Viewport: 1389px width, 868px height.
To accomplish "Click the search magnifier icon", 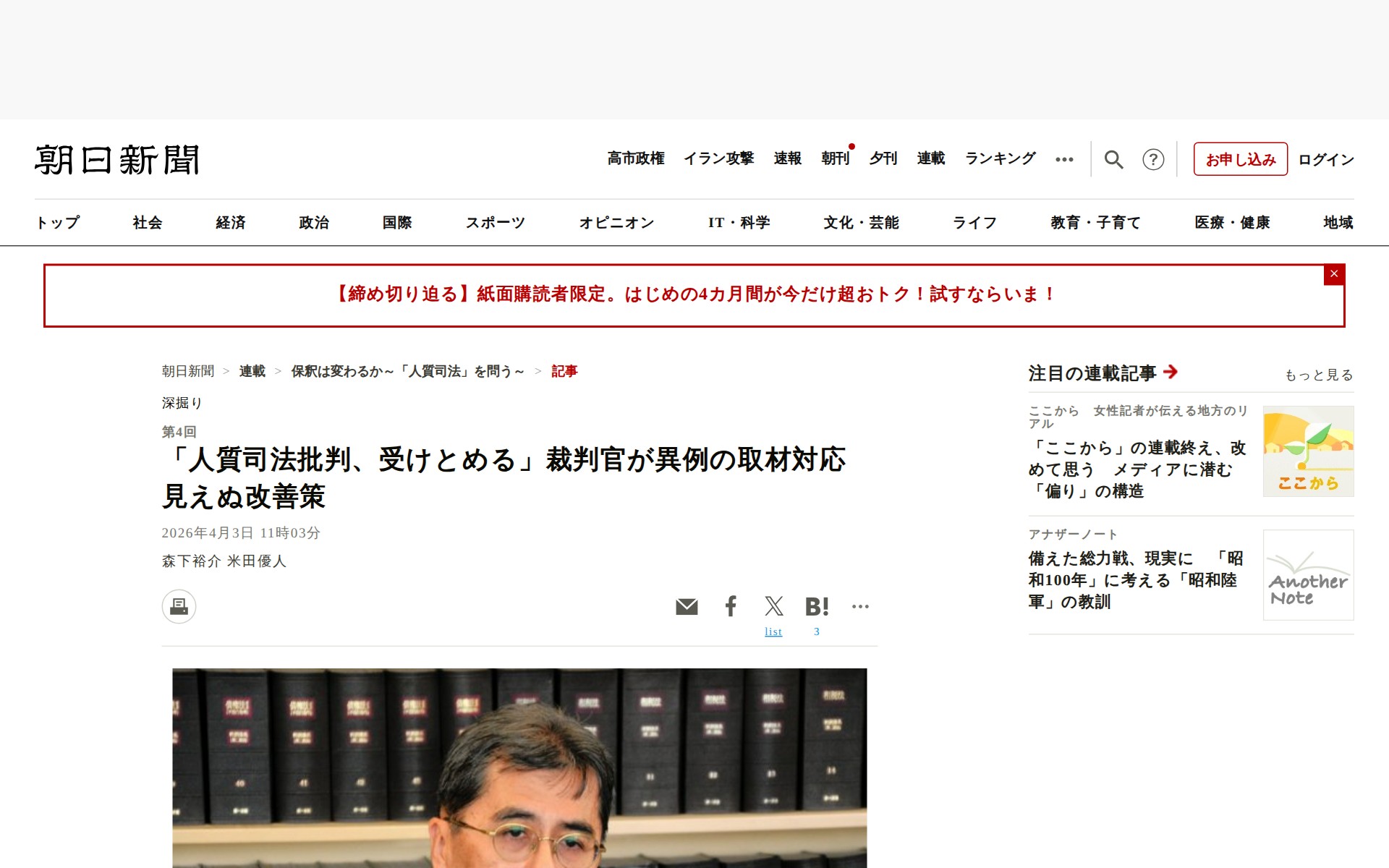I will click(1113, 159).
